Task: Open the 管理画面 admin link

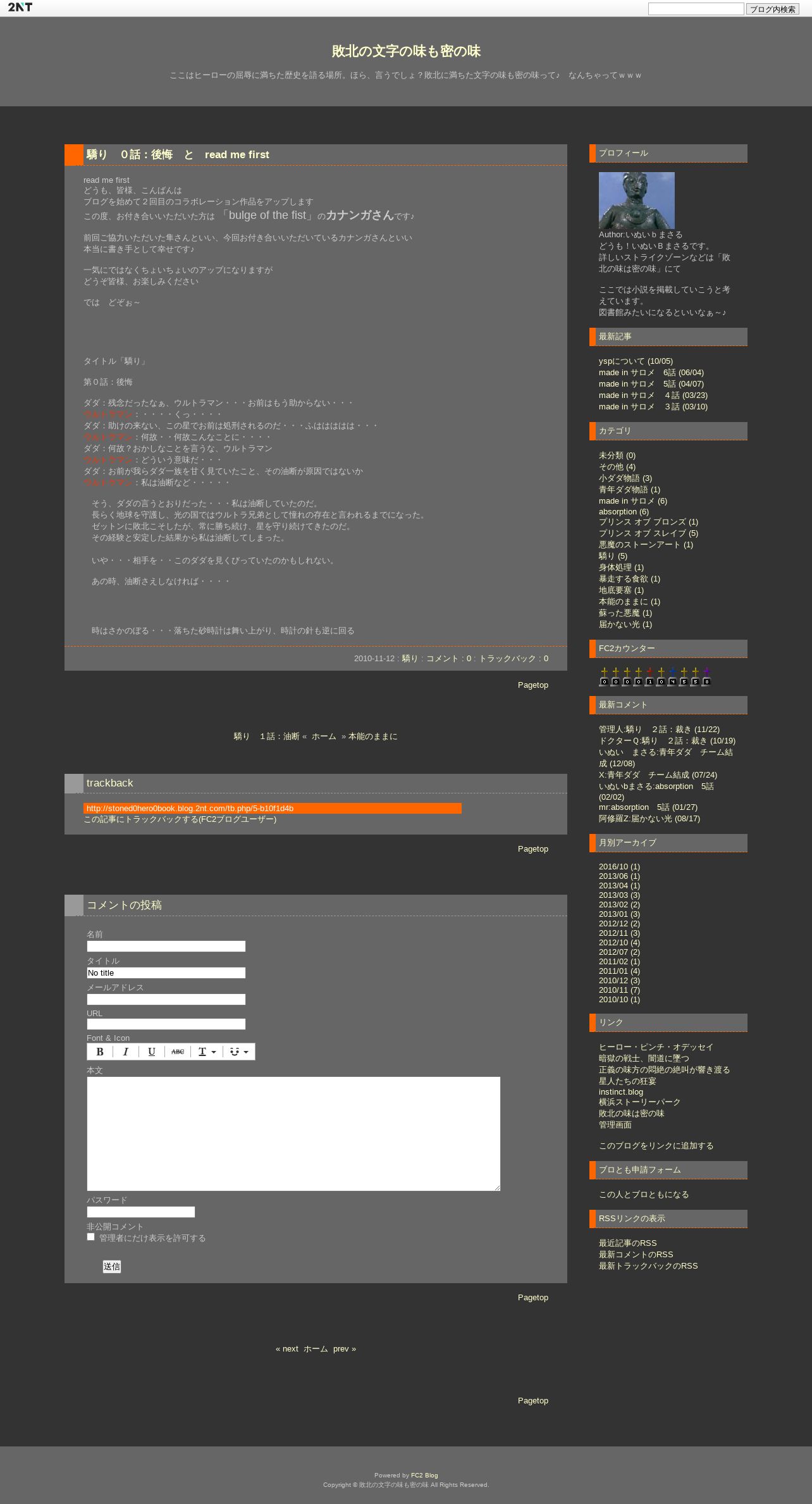Action: point(615,1125)
